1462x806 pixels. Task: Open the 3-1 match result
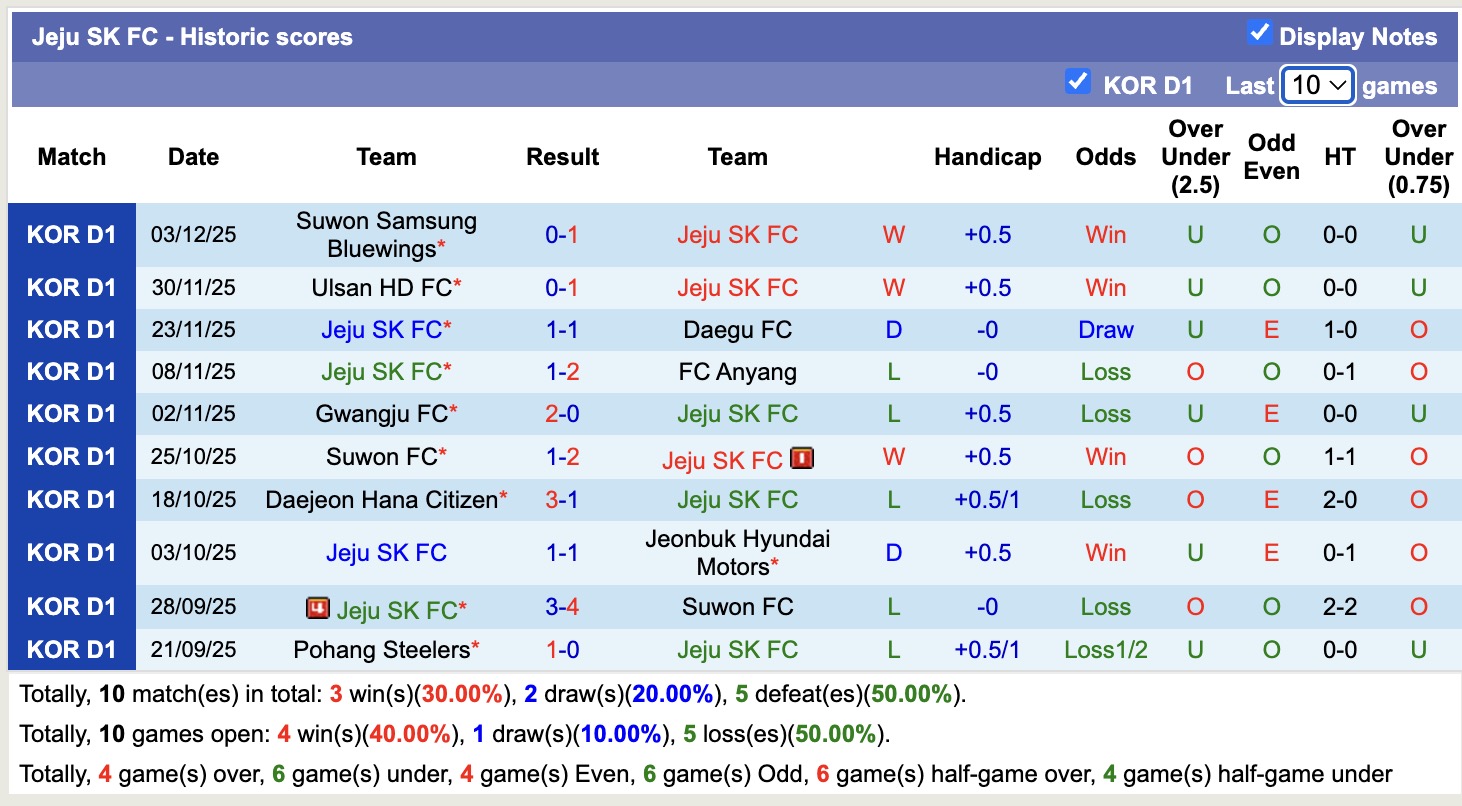pos(562,500)
